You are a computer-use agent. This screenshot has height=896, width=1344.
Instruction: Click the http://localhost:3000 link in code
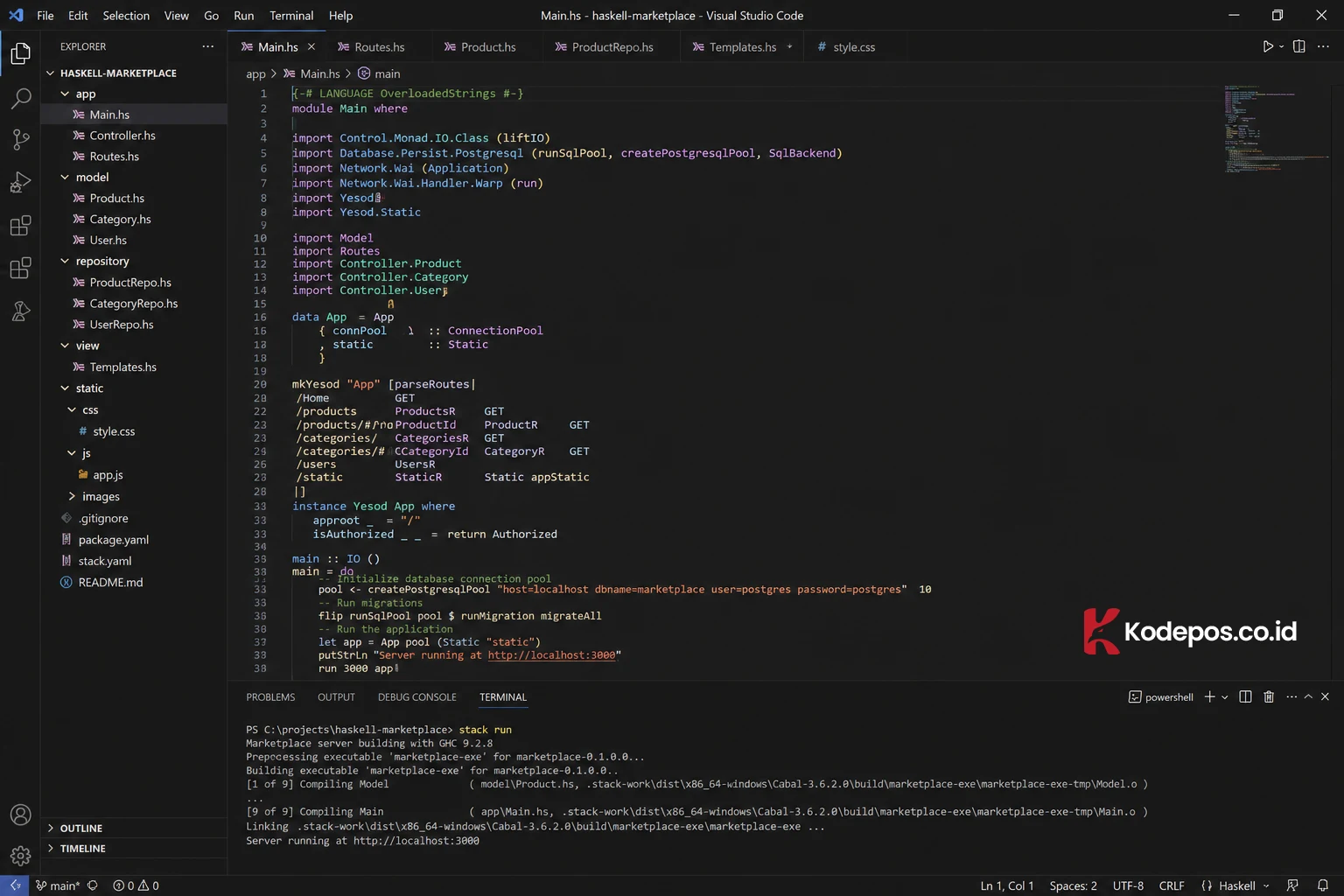coord(551,655)
